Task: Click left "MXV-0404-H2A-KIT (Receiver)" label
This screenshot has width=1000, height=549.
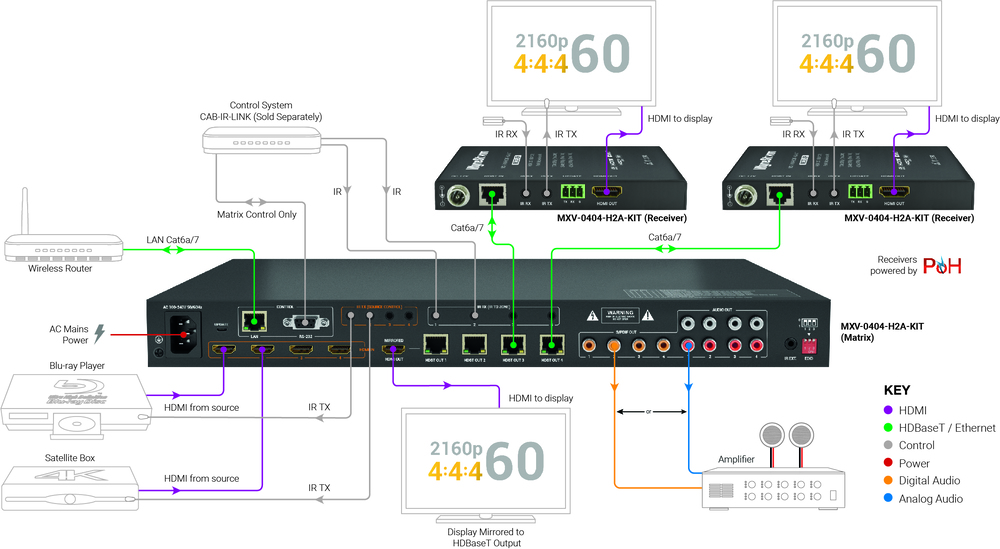Action: pyautogui.click(x=622, y=218)
